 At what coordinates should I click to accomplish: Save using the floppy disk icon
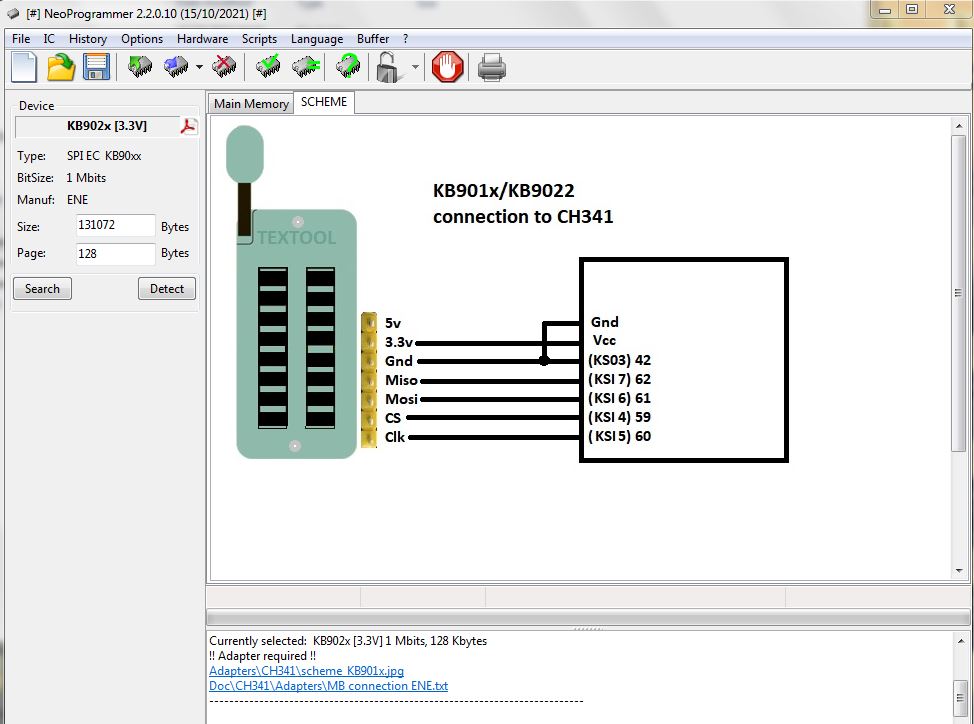[x=96, y=67]
